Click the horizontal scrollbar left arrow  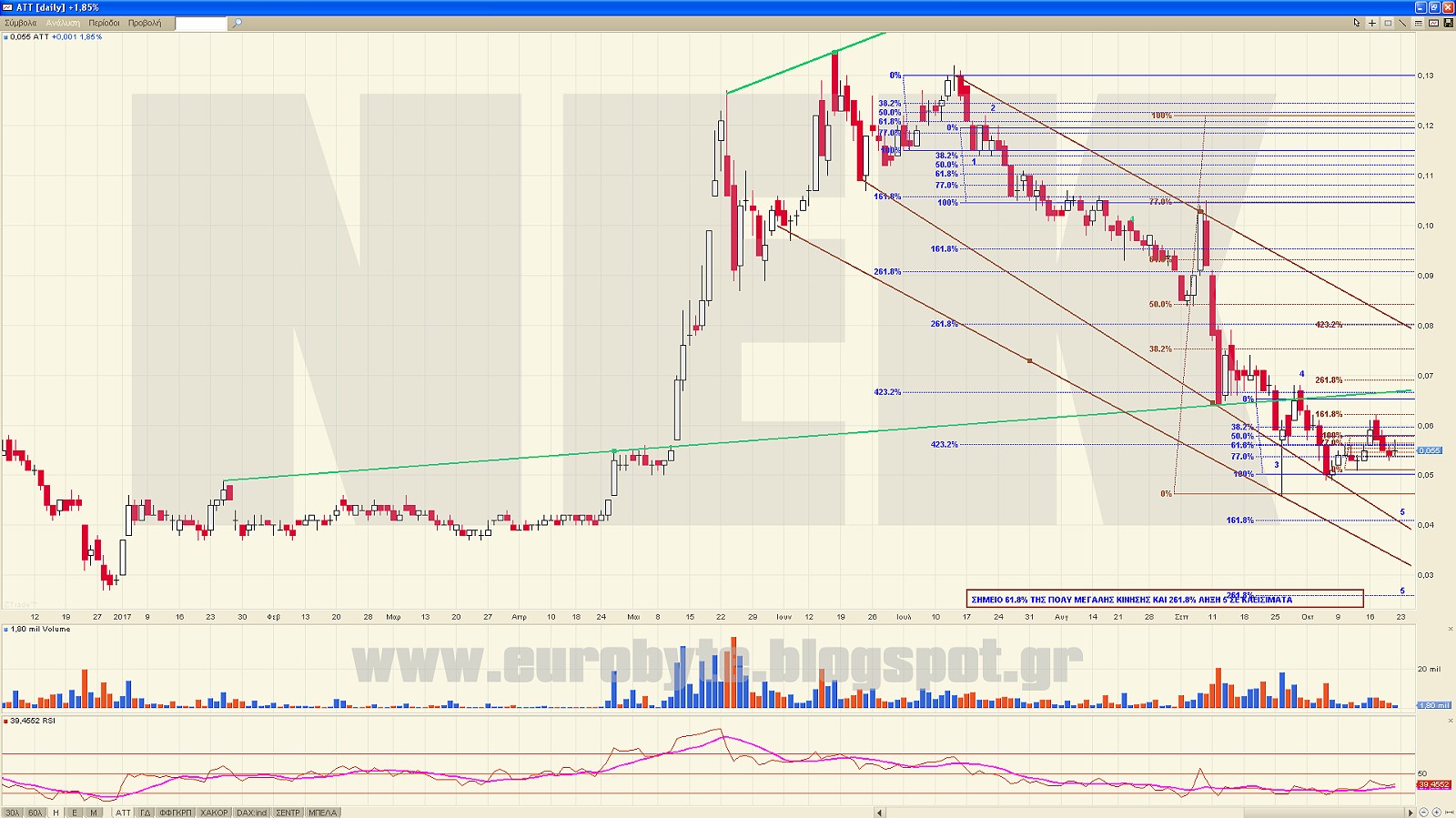tap(879, 813)
